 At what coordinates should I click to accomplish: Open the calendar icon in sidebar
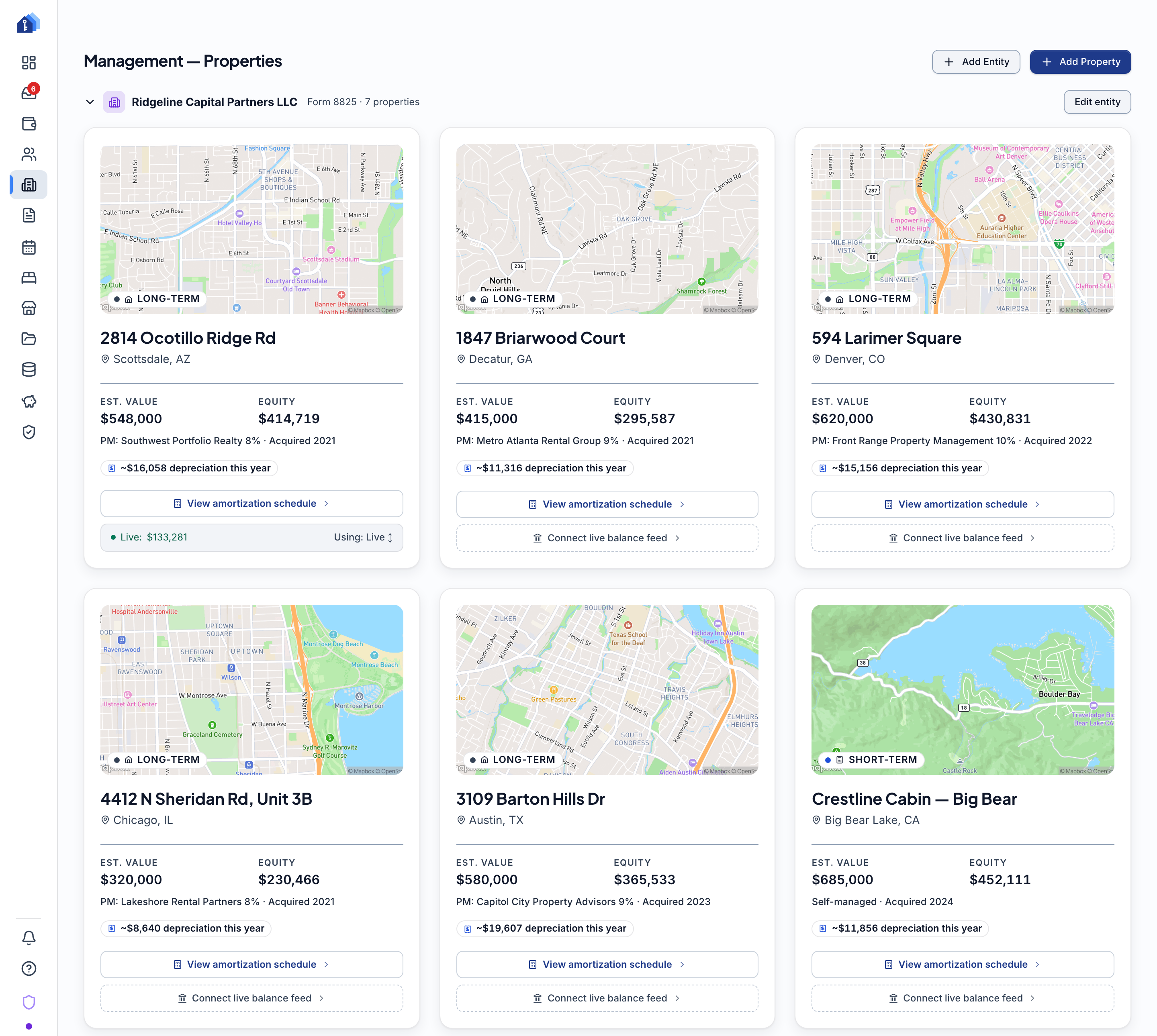coord(29,247)
